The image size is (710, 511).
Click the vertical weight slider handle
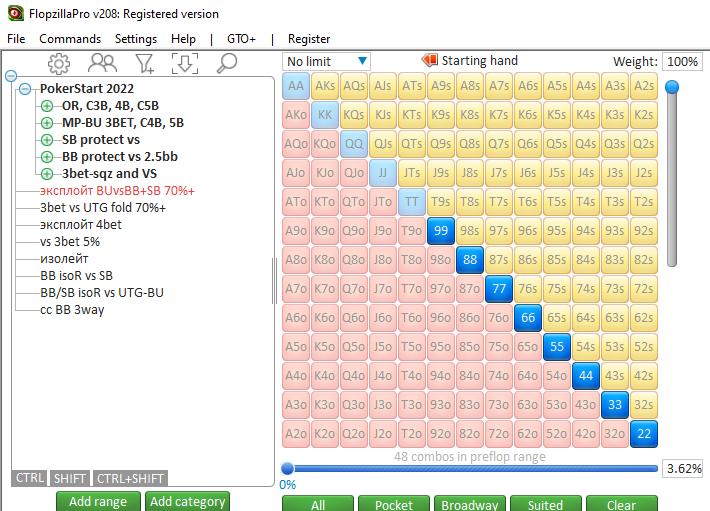(672, 87)
